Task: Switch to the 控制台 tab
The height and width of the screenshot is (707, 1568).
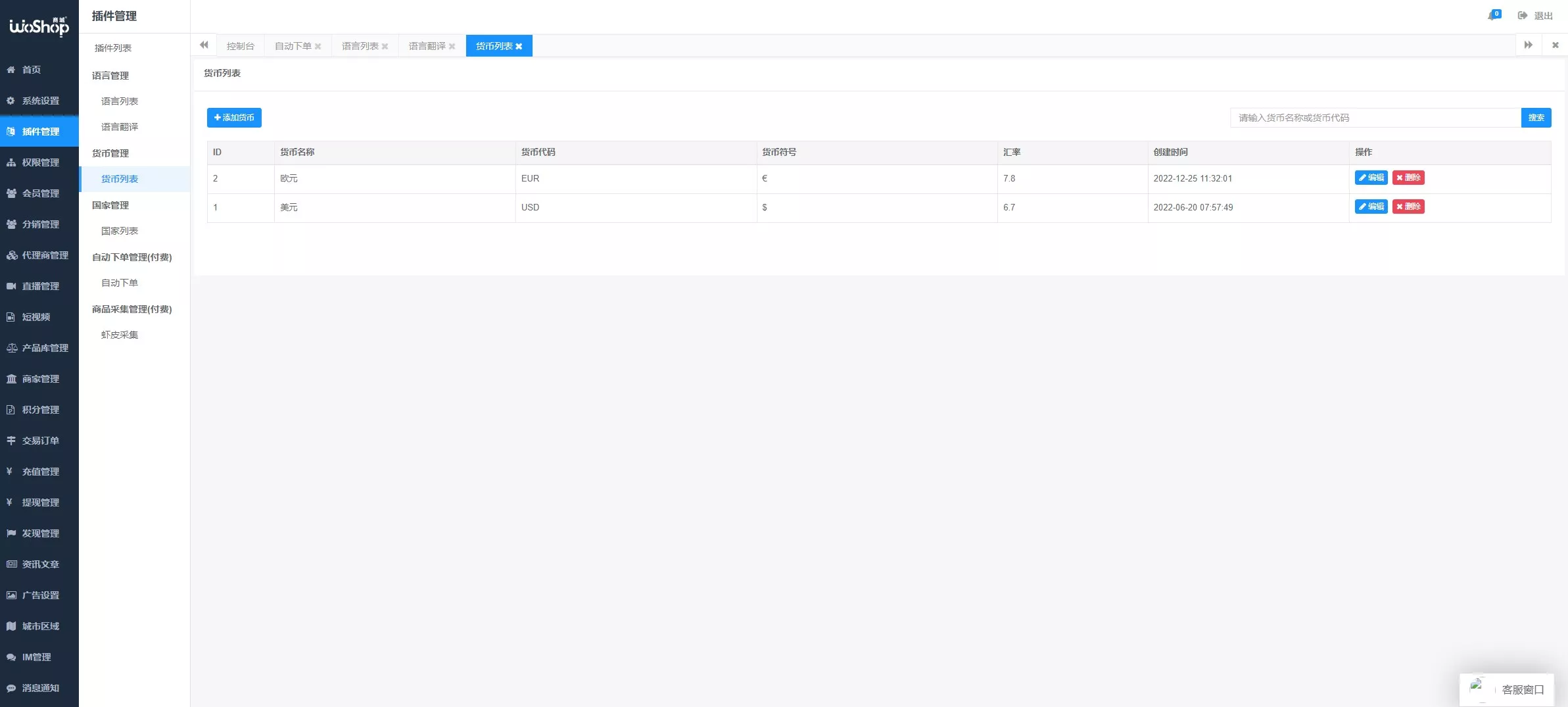Action: point(240,46)
